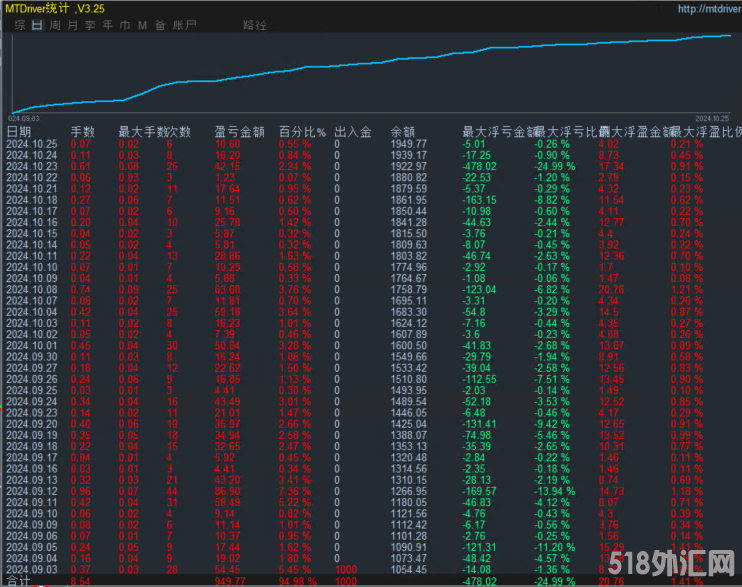
Task: Click the 余额 column header
Action: click(x=402, y=131)
